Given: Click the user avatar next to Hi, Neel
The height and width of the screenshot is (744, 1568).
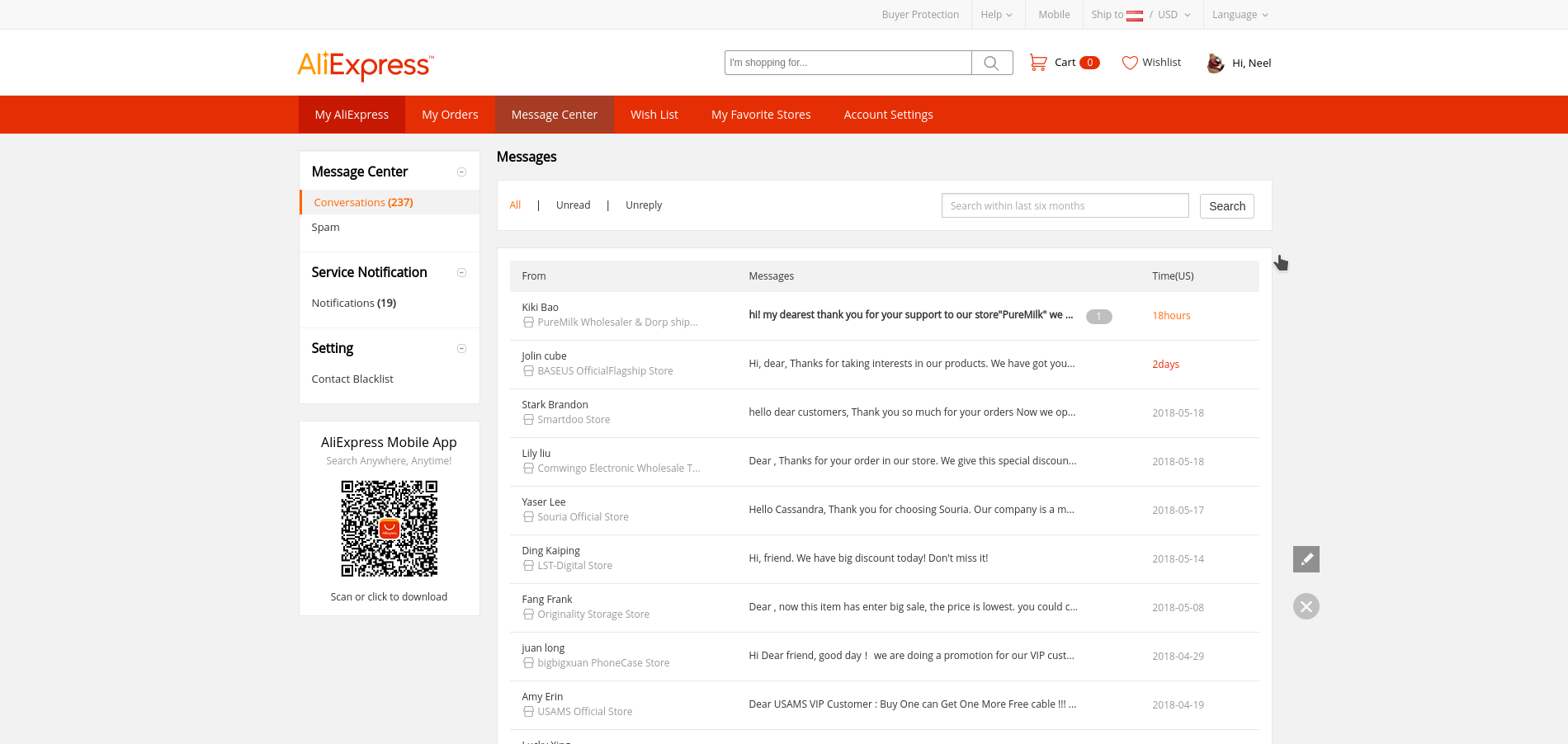Looking at the screenshot, I should (x=1215, y=63).
